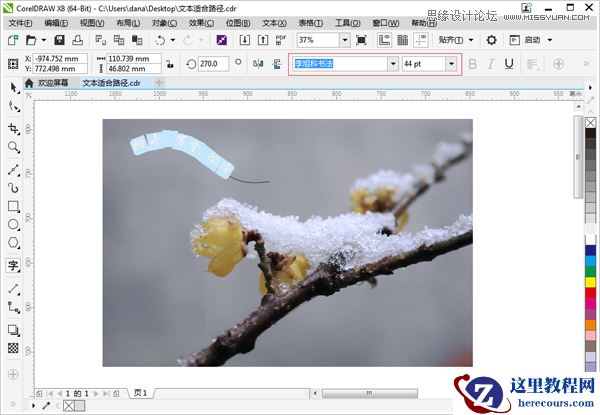Expand the zoom level dropdown
This screenshot has height=415, width=600.
pos(345,40)
